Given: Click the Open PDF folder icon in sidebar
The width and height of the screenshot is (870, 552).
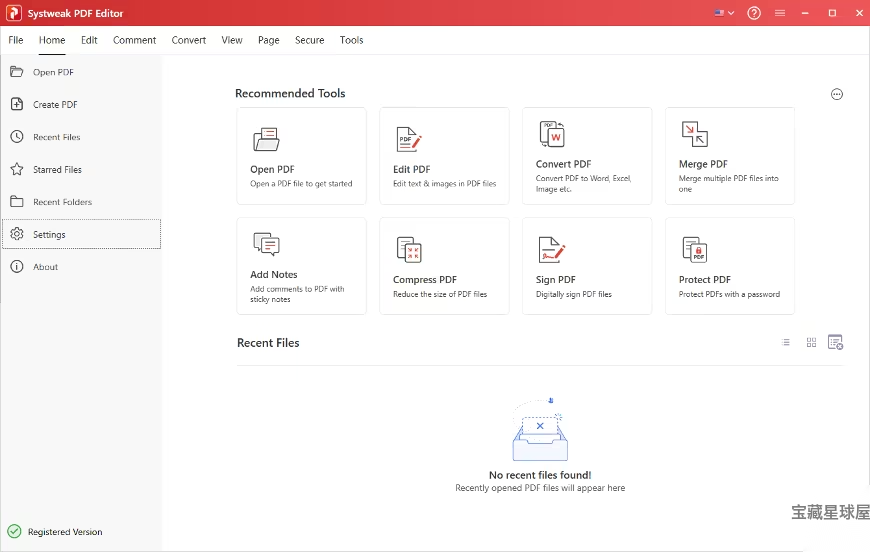Looking at the screenshot, I should 17,72.
